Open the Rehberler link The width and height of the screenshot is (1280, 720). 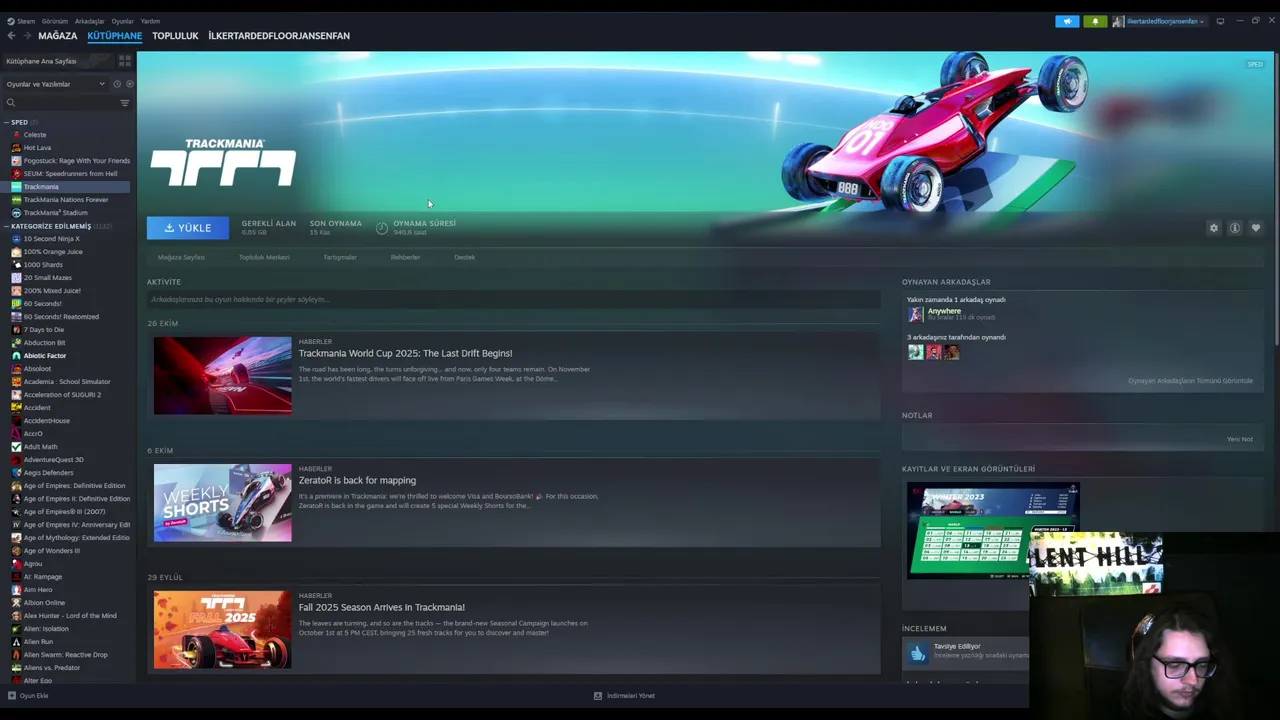(x=405, y=257)
